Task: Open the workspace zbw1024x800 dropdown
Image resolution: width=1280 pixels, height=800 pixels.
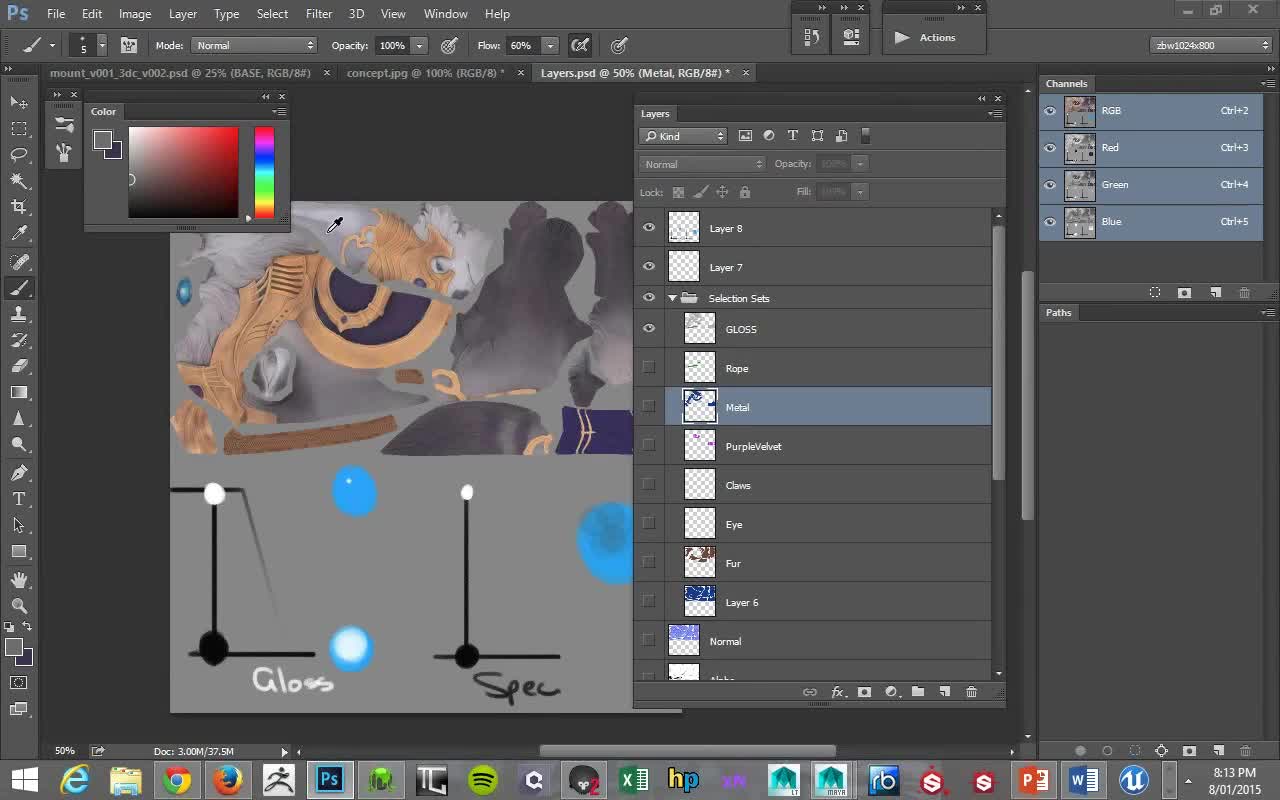Action: click(1210, 45)
